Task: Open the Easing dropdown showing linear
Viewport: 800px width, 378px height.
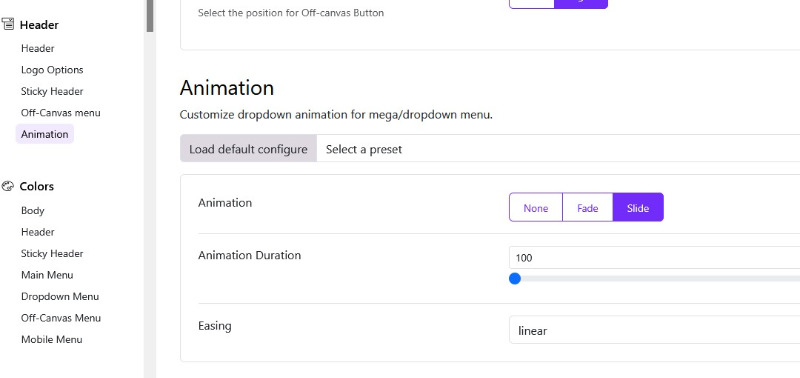Action: pos(655,330)
